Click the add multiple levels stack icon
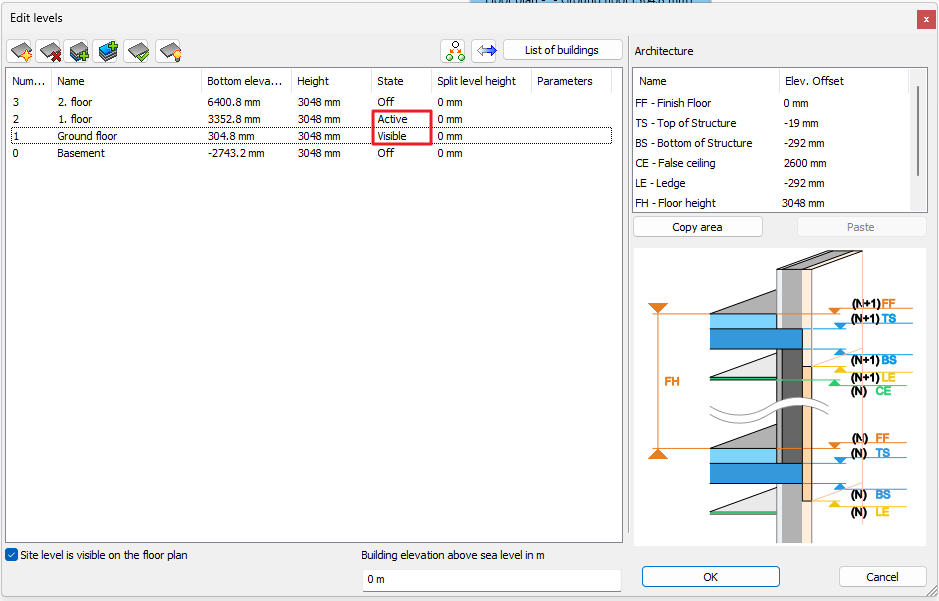The image size is (939, 601). (107, 51)
